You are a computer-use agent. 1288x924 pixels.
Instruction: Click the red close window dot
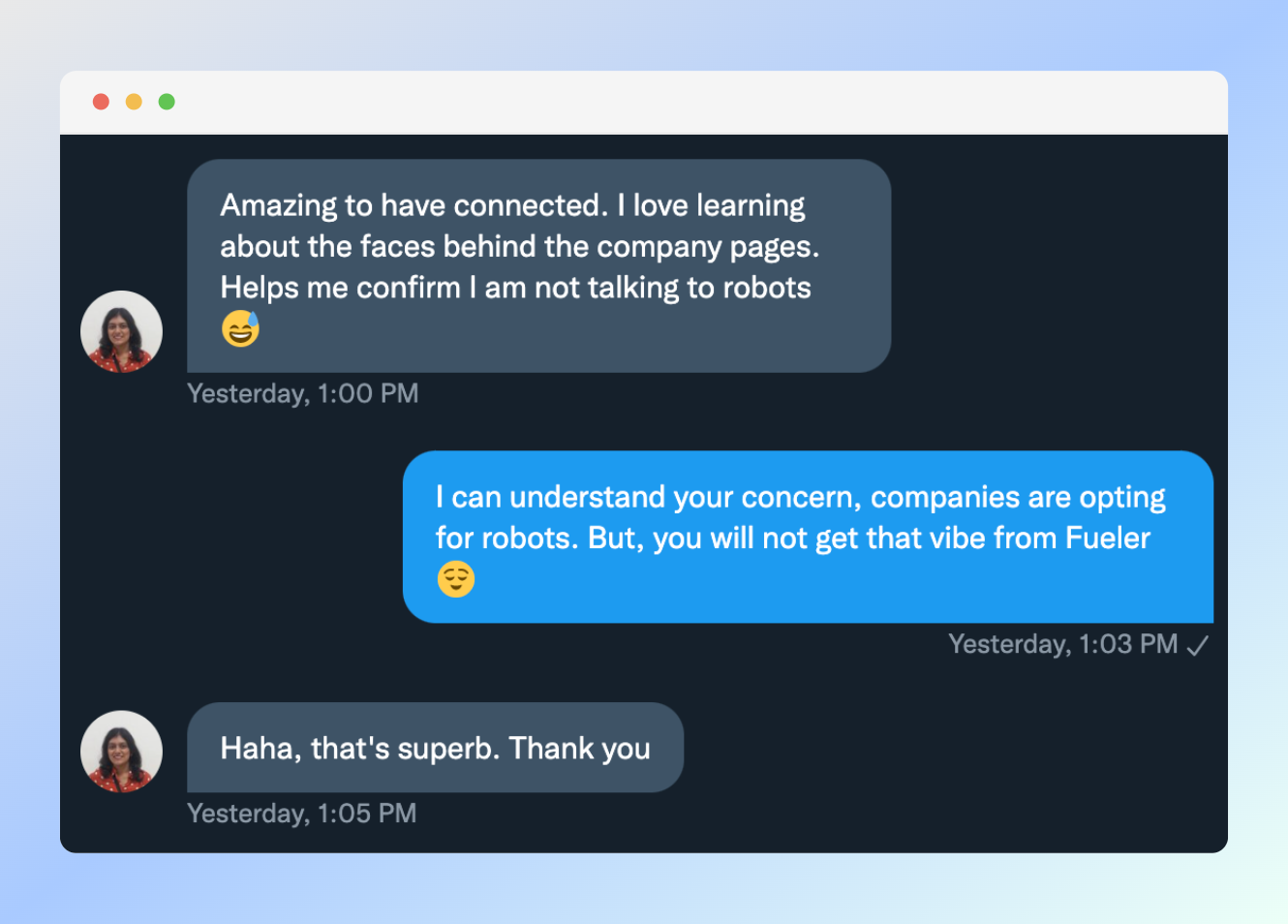click(x=101, y=102)
